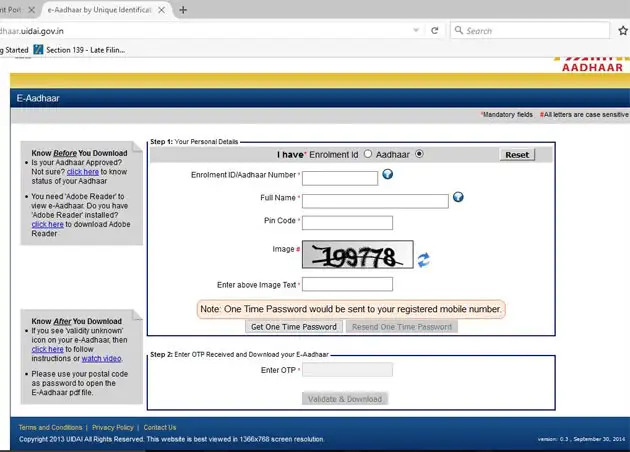Screen dimensions: 630x452
Task: Open a new browser tab with plus icon
Action: 182,9
